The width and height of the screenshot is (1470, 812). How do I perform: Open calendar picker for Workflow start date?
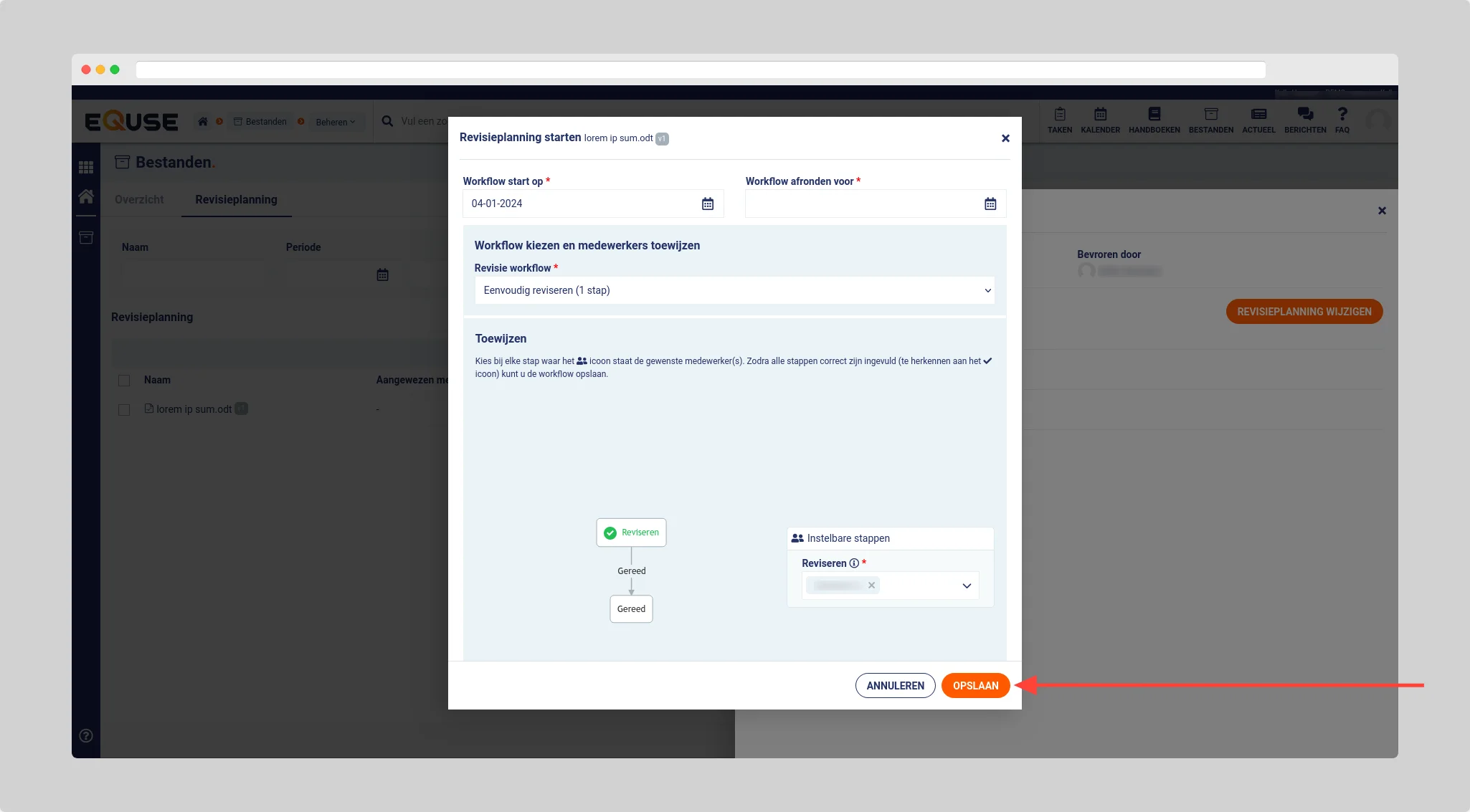(x=707, y=204)
